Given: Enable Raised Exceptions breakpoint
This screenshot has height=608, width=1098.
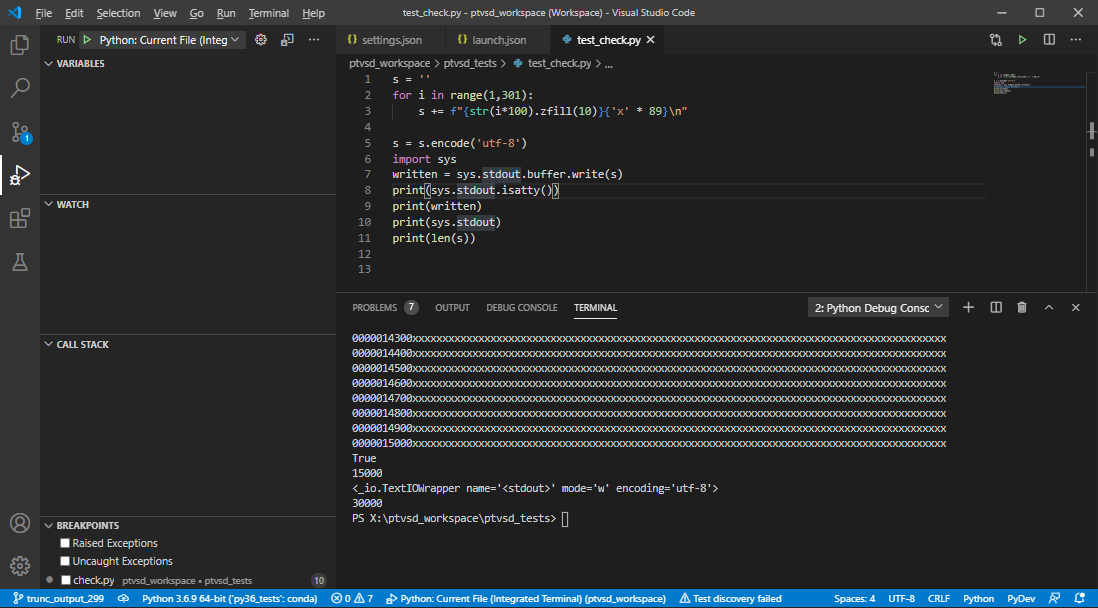Looking at the screenshot, I should 65,544.
